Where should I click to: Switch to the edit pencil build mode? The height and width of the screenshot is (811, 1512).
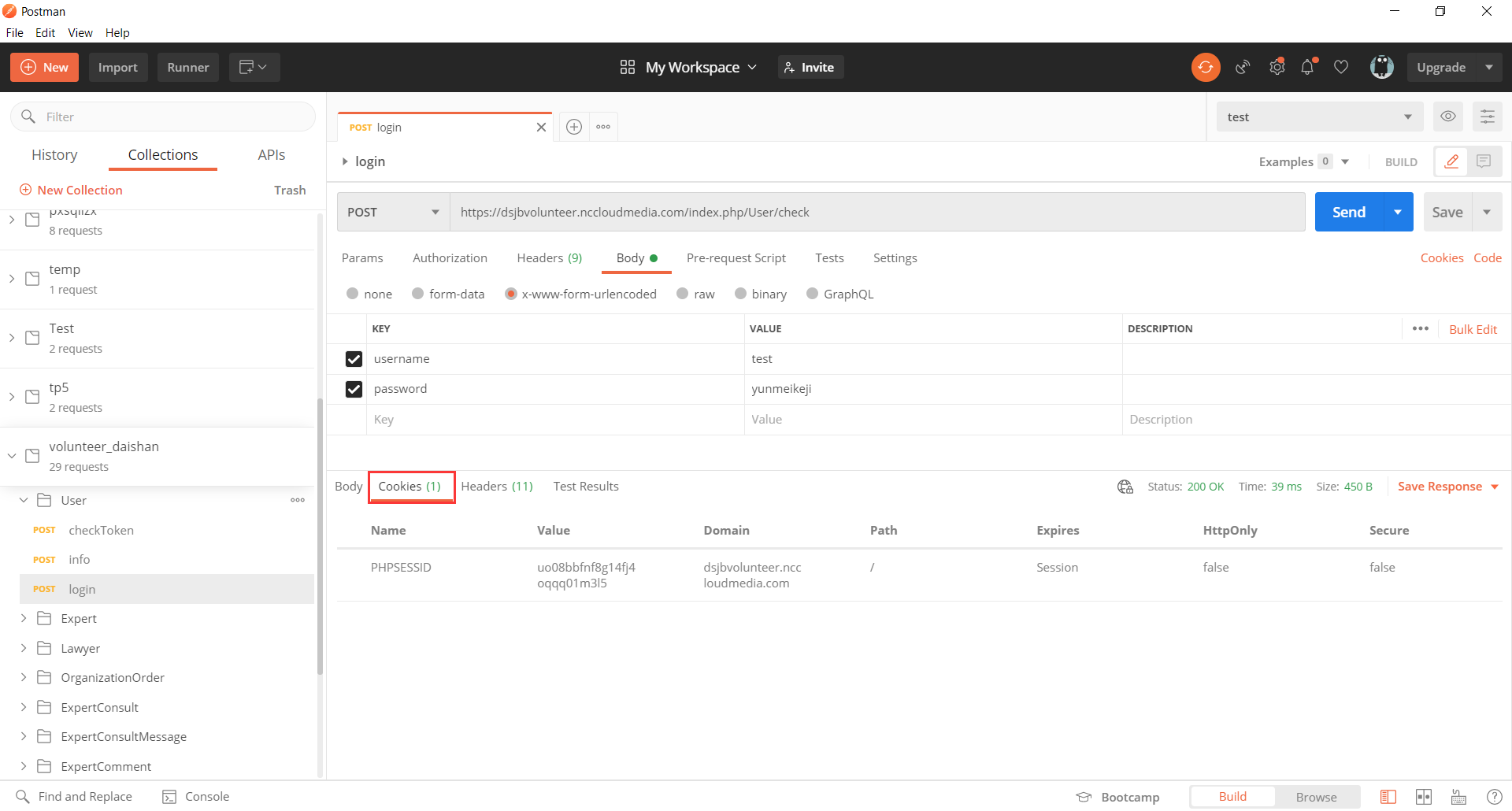click(1451, 161)
